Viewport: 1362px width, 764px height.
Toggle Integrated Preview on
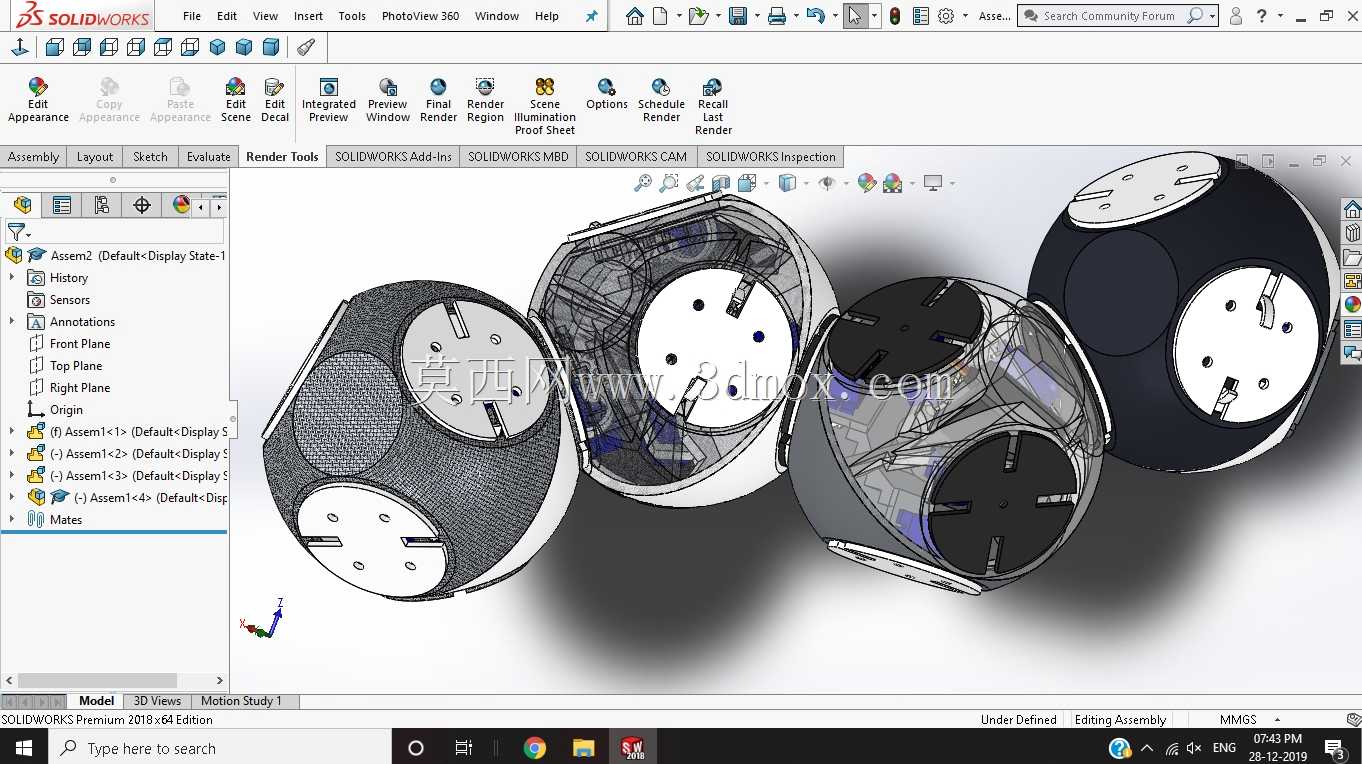tap(328, 101)
